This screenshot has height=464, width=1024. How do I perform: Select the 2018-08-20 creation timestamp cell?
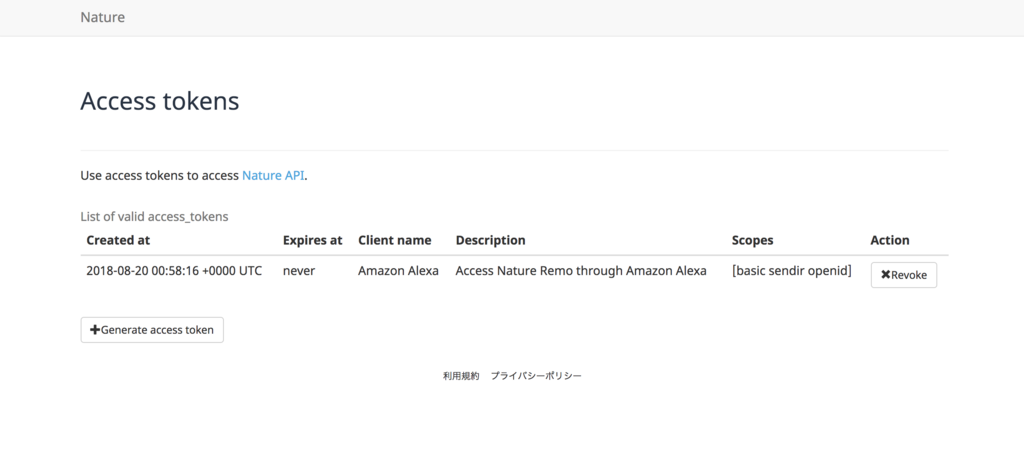coord(174,270)
